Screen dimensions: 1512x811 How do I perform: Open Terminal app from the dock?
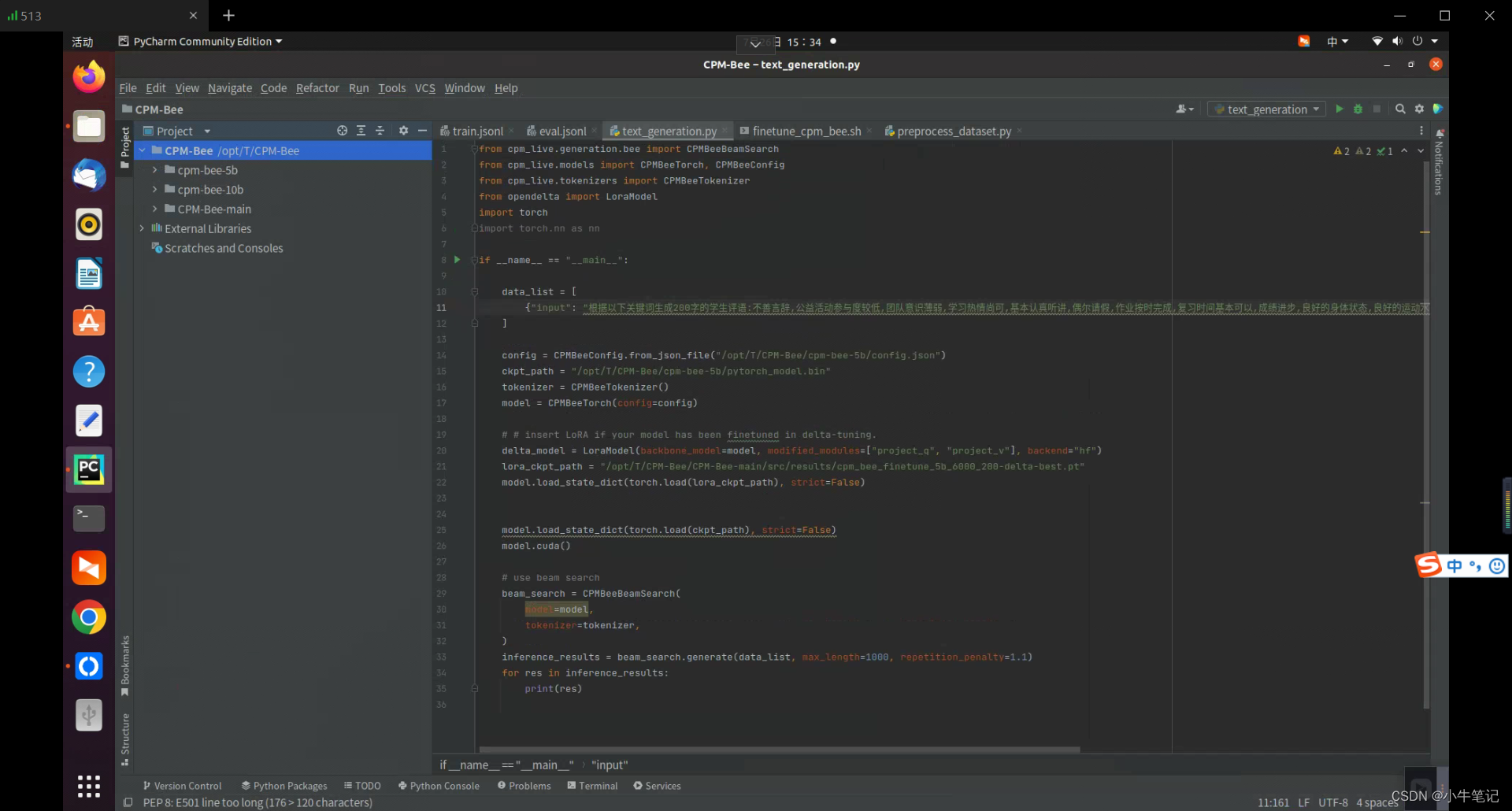pyautogui.click(x=89, y=518)
